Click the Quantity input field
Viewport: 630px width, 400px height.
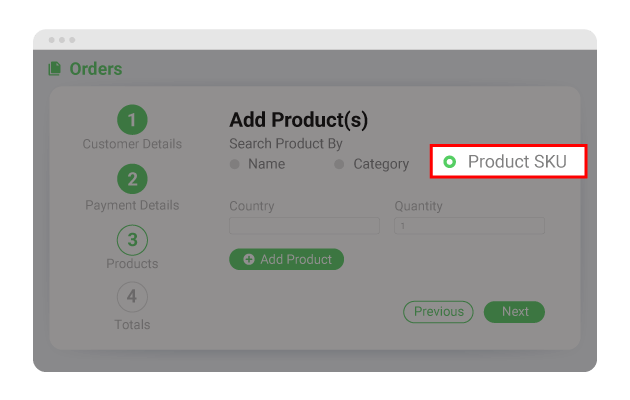click(469, 226)
